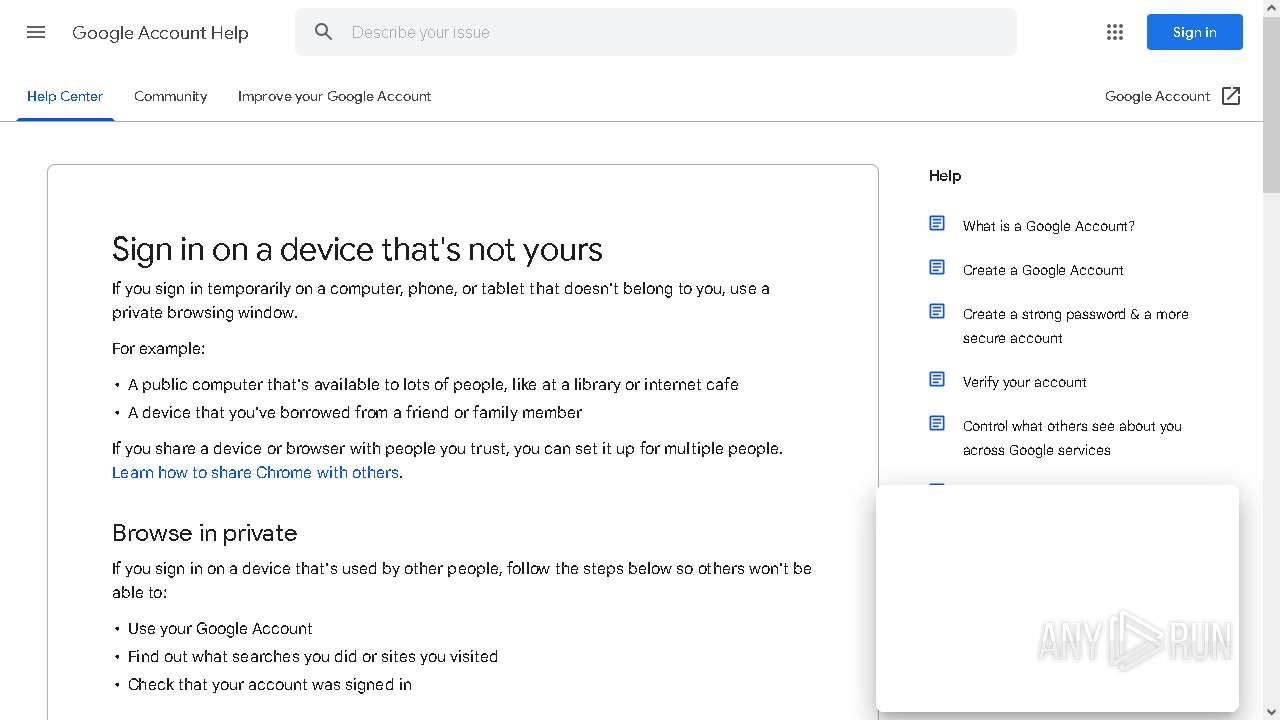This screenshot has width=1280, height=720.
Task: Click 'Use your Google Account' bullet
Action: pyautogui.click(x=220, y=628)
